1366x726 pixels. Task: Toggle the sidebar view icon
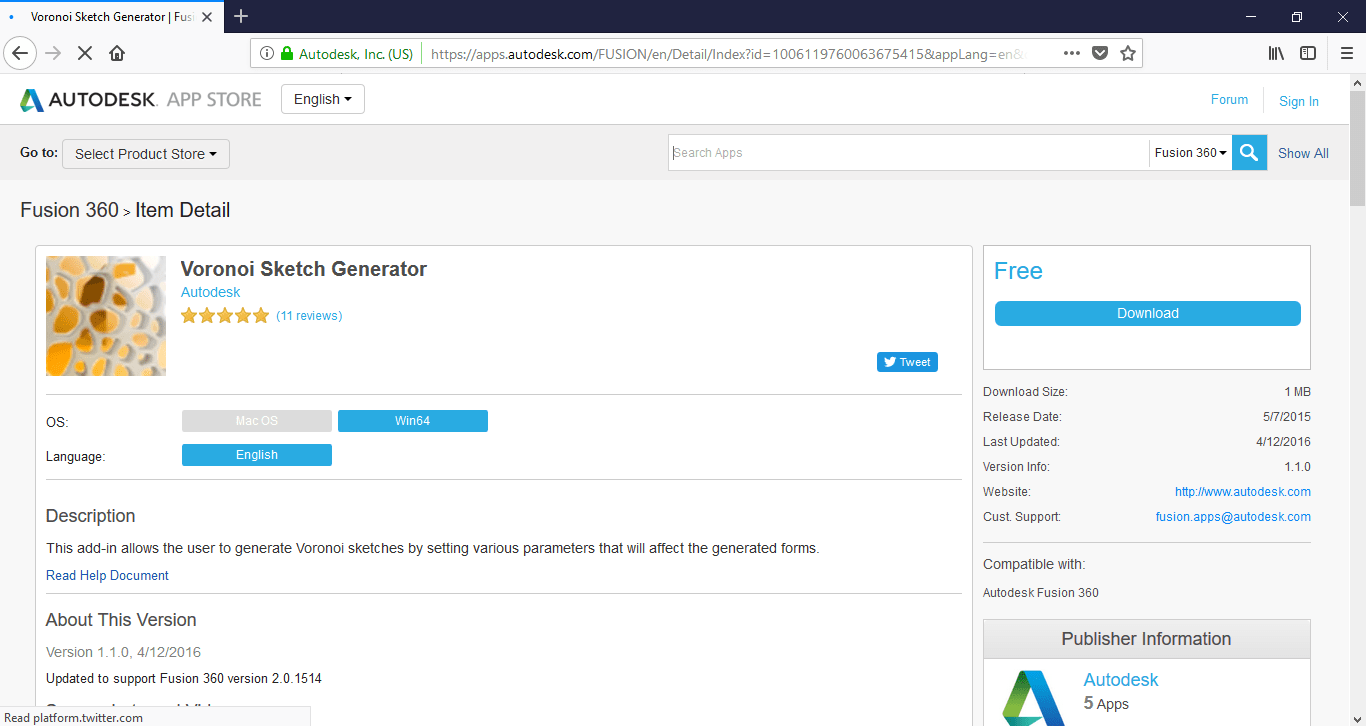pyautogui.click(x=1308, y=53)
